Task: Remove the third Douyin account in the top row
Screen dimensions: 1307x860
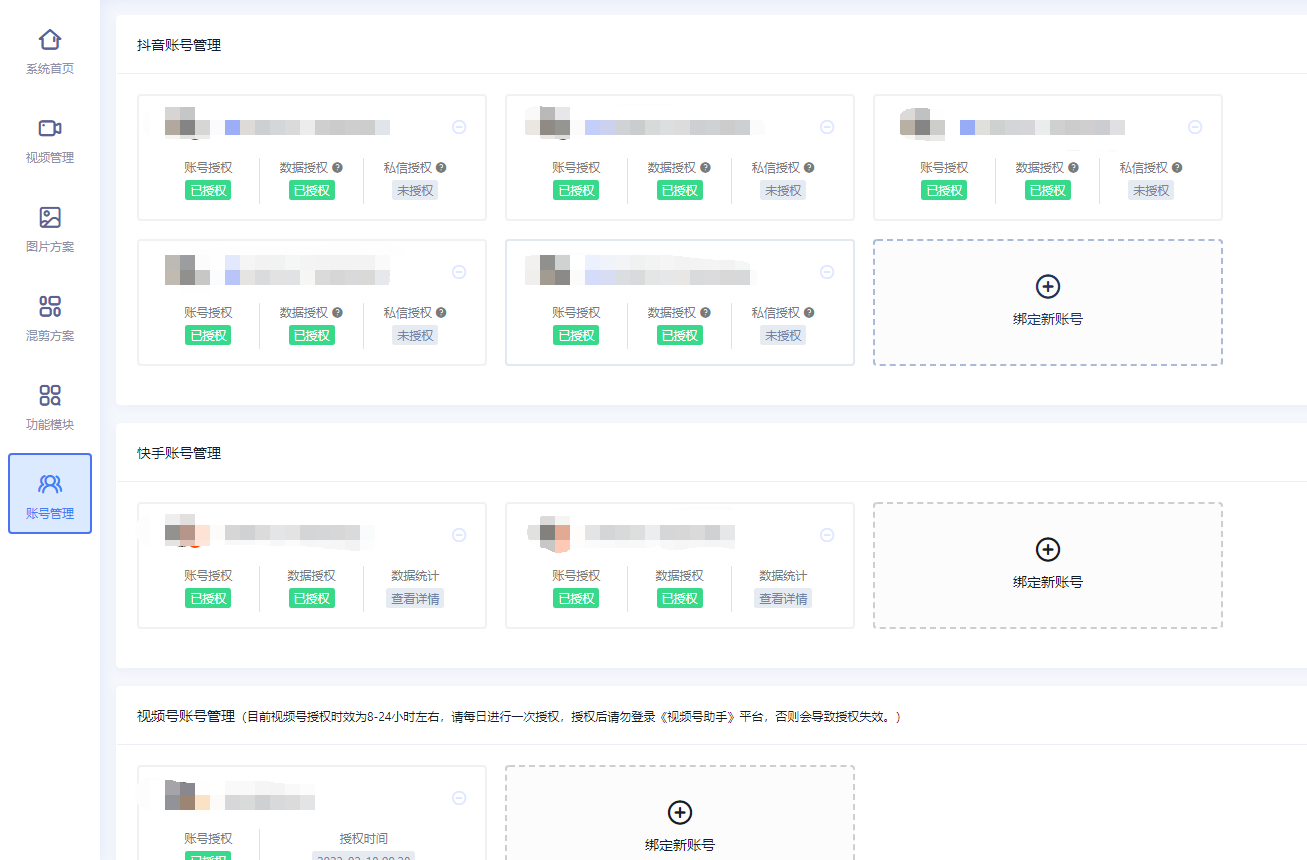Action: (x=1195, y=127)
